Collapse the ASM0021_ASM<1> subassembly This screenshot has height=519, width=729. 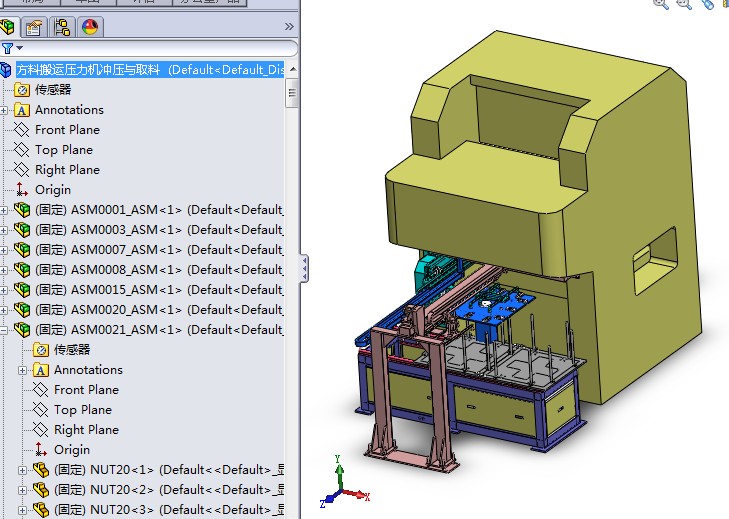pos(4,330)
